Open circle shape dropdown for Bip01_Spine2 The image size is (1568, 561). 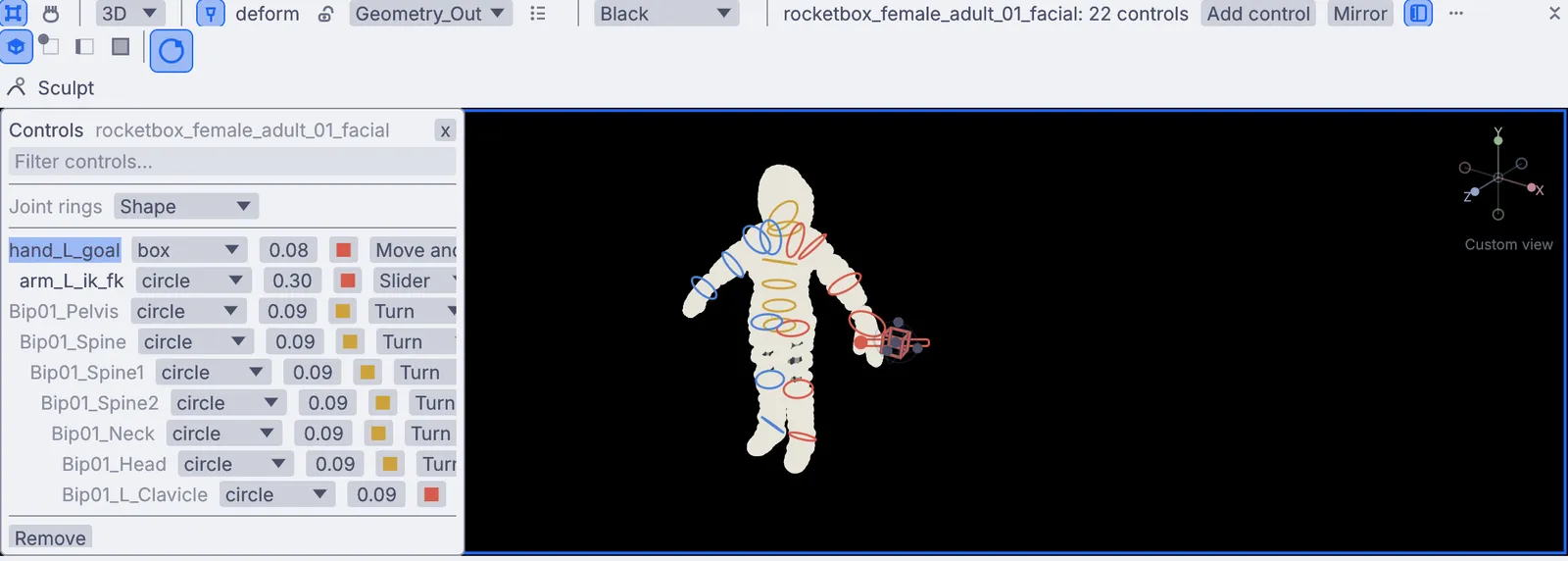[228, 403]
